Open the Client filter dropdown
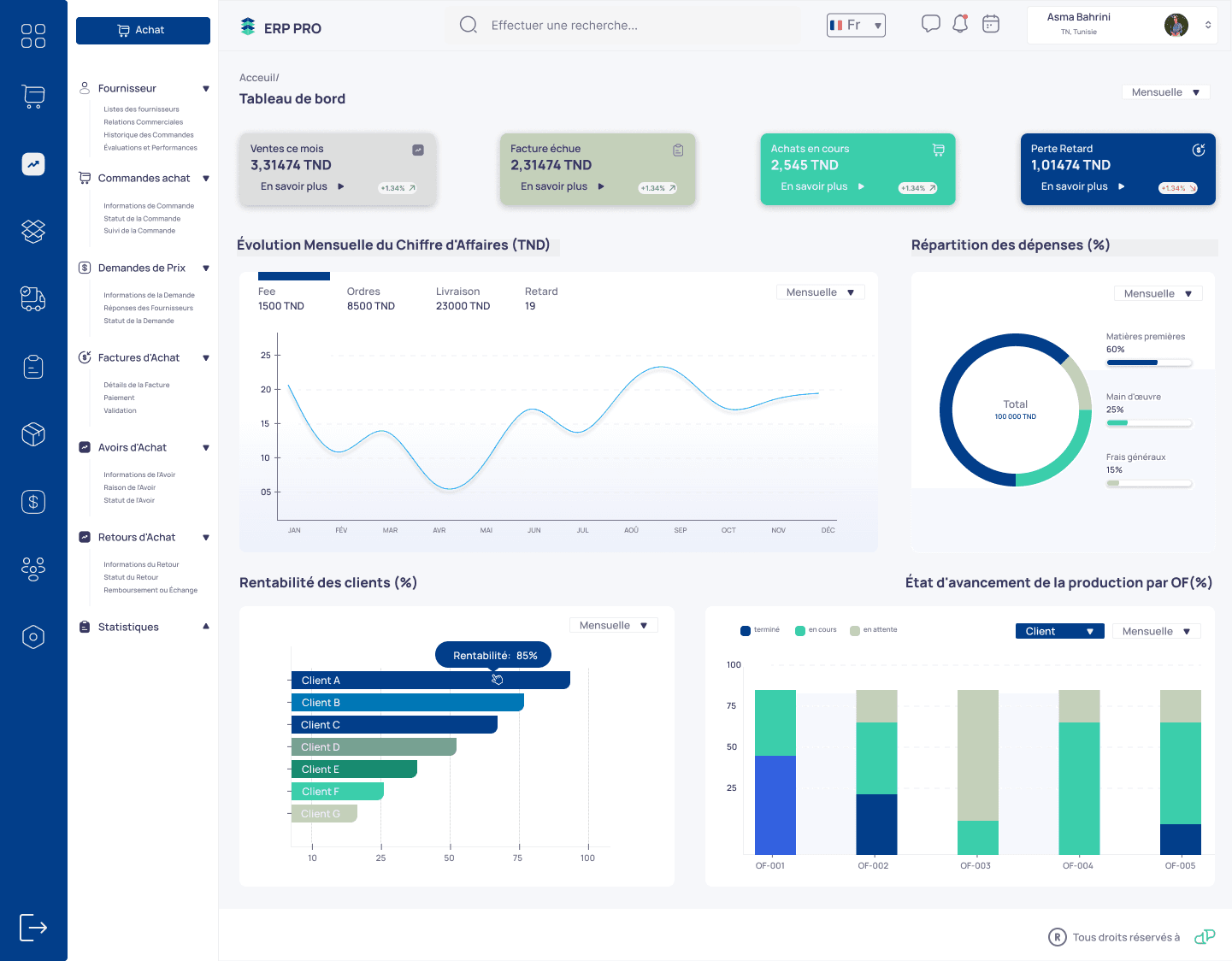Viewport: 1232px width, 961px height. tap(1059, 632)
